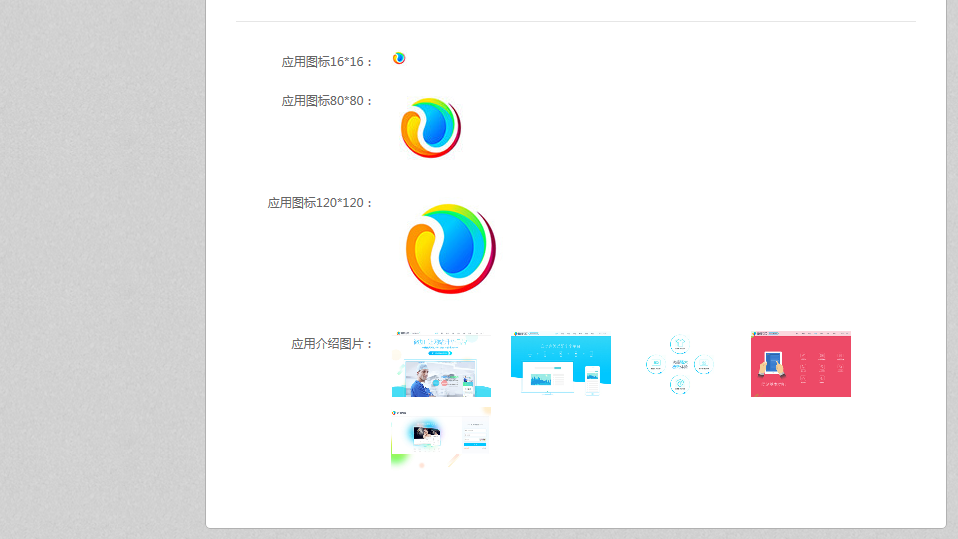
Task: Click the 80*80 swirl app icon
Action: [431, 128]
